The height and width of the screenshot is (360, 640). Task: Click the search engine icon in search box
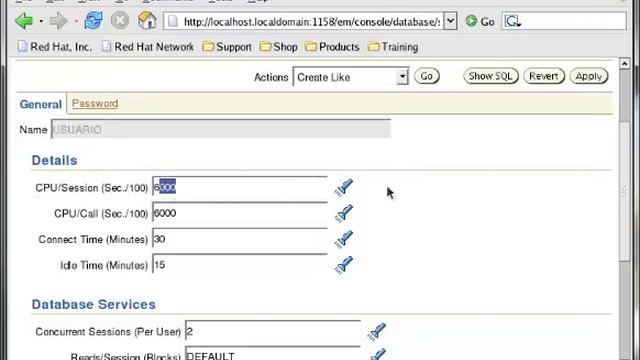click(513, 21)
